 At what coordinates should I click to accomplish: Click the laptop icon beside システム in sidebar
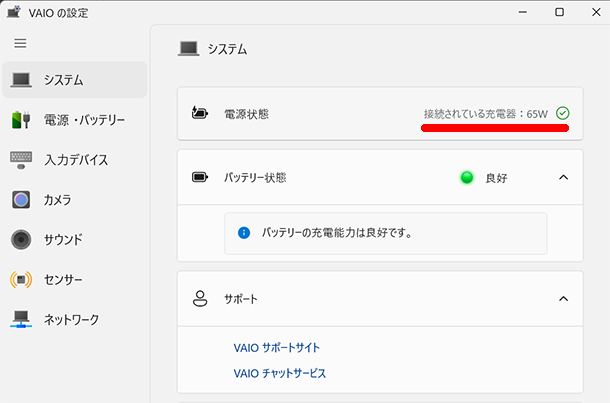tap(21, 80)
